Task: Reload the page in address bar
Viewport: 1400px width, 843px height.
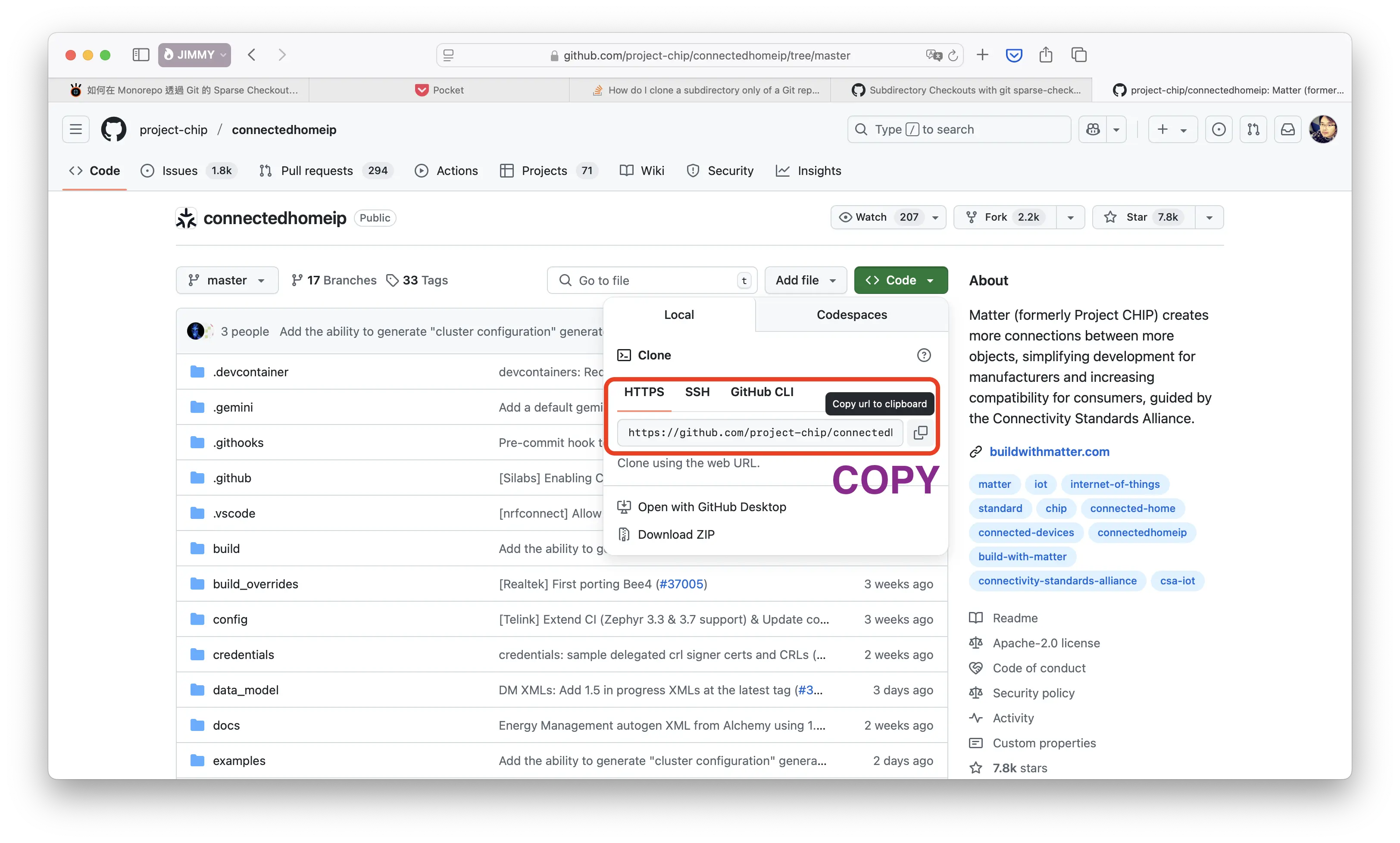Action: point(953,55)
